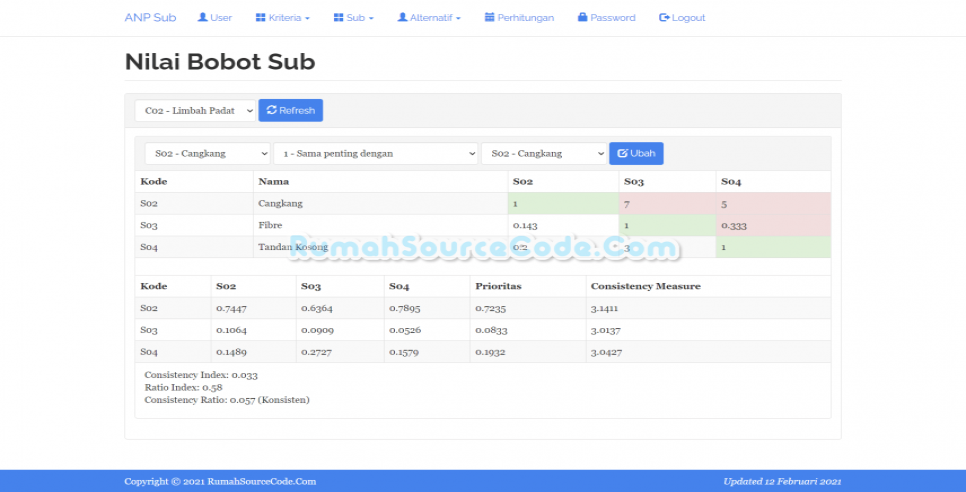Open the Kriteria dropdown menu
Image resolution: width=966 pixels, height=492 pixels.
(283, 18)
